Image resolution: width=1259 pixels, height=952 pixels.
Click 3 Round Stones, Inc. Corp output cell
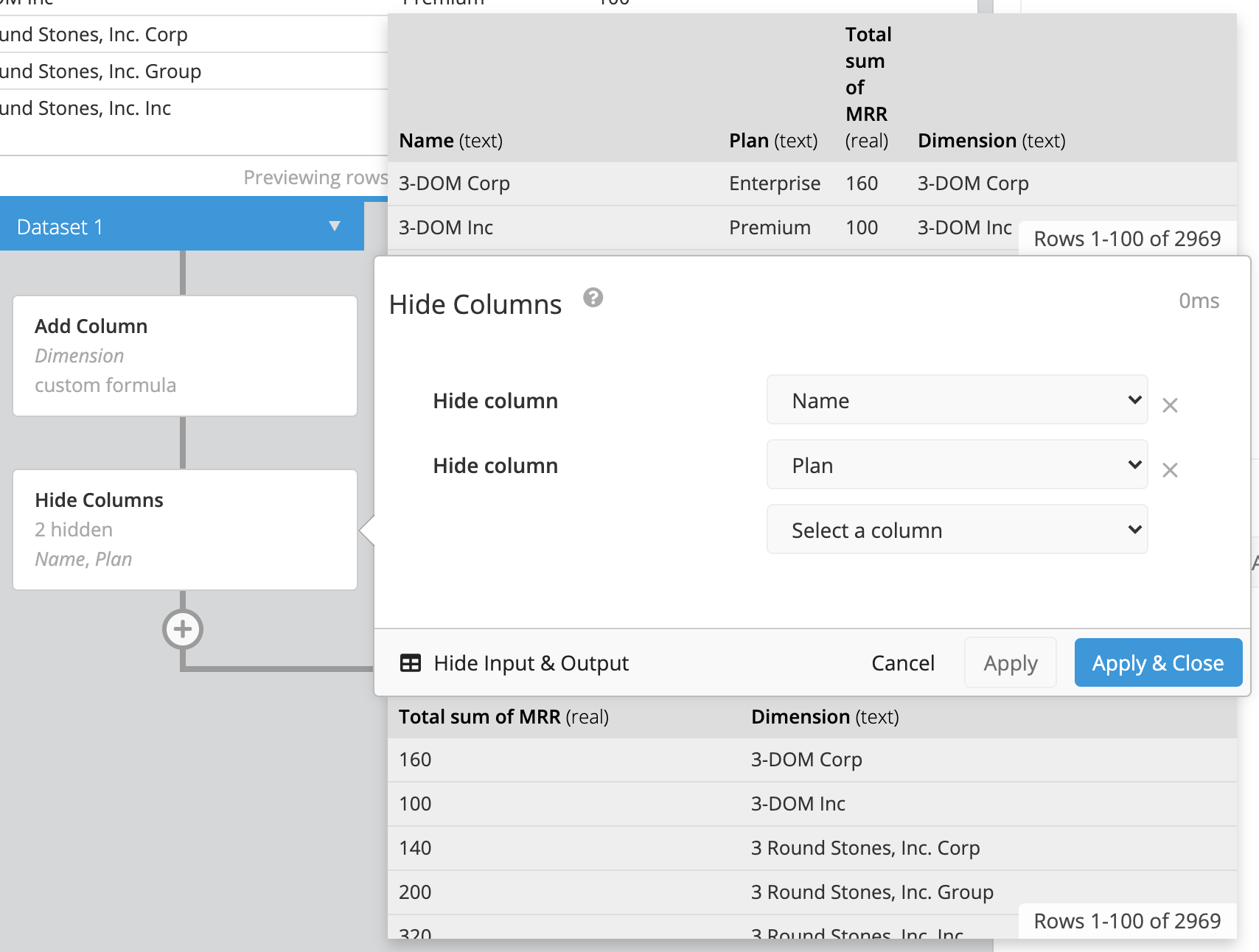865,848
